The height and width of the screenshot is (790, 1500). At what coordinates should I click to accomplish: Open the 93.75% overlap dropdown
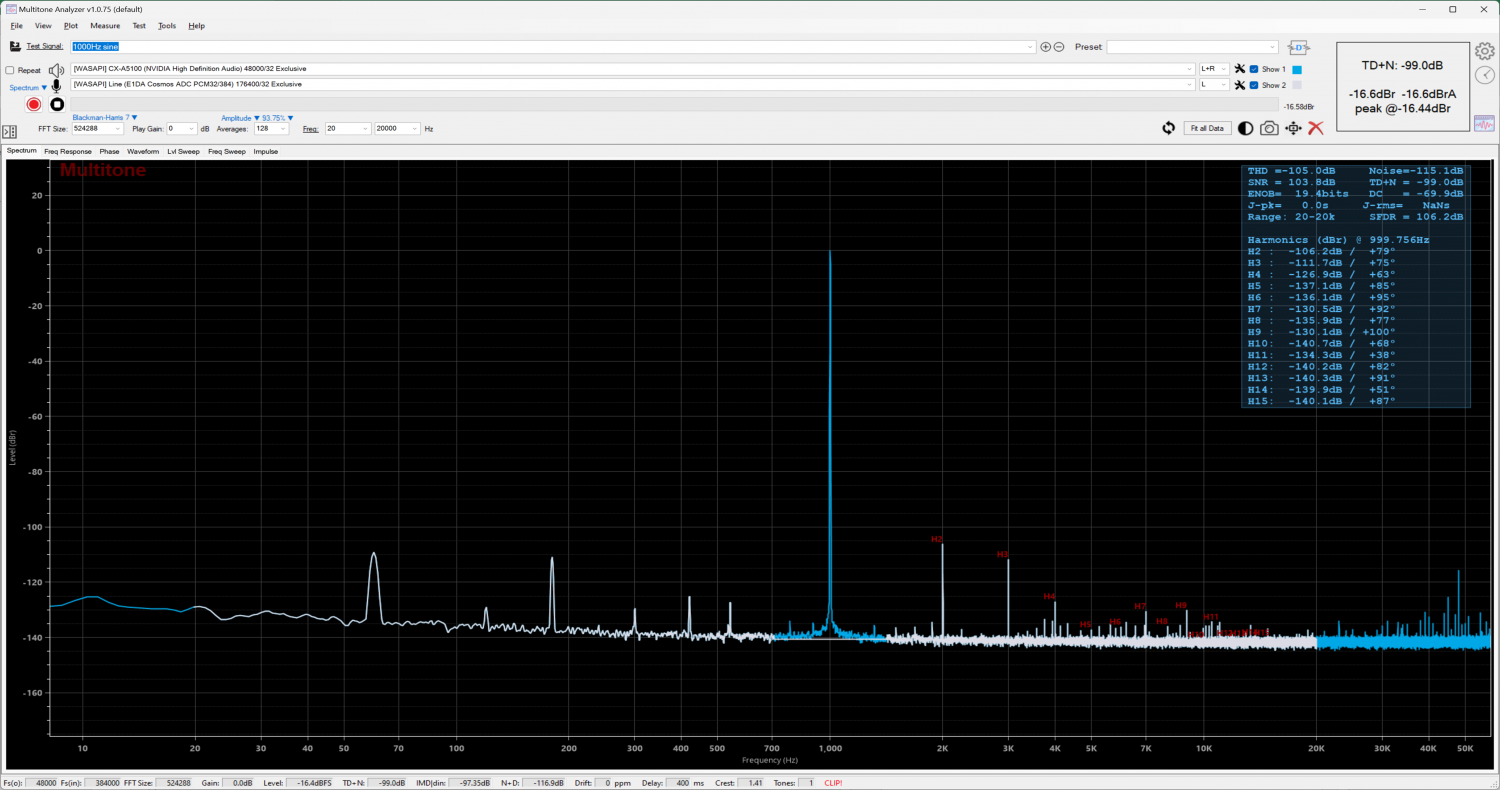(x=278, y=118)
